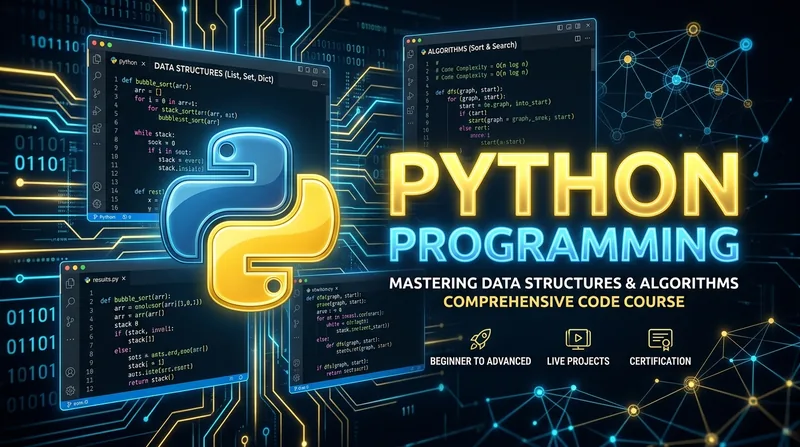800x447 pixels.
Task: Toggle primary sidebar layout icon in Algorithms window
Action: [560, 27]
